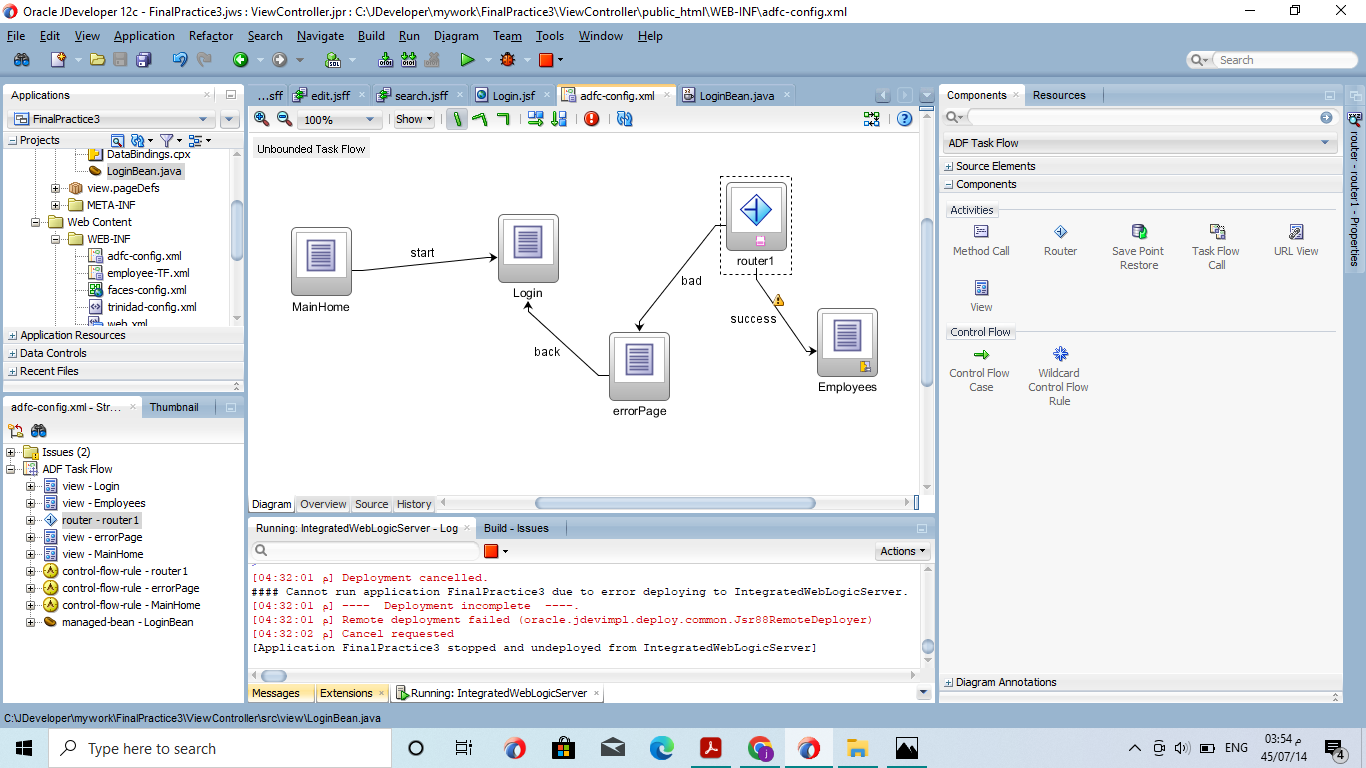The width and height of the screenshot is (1366, 768).
Task: Open the ADF Task Flow palette dropdown
Action: click(x=1140, y=143)
